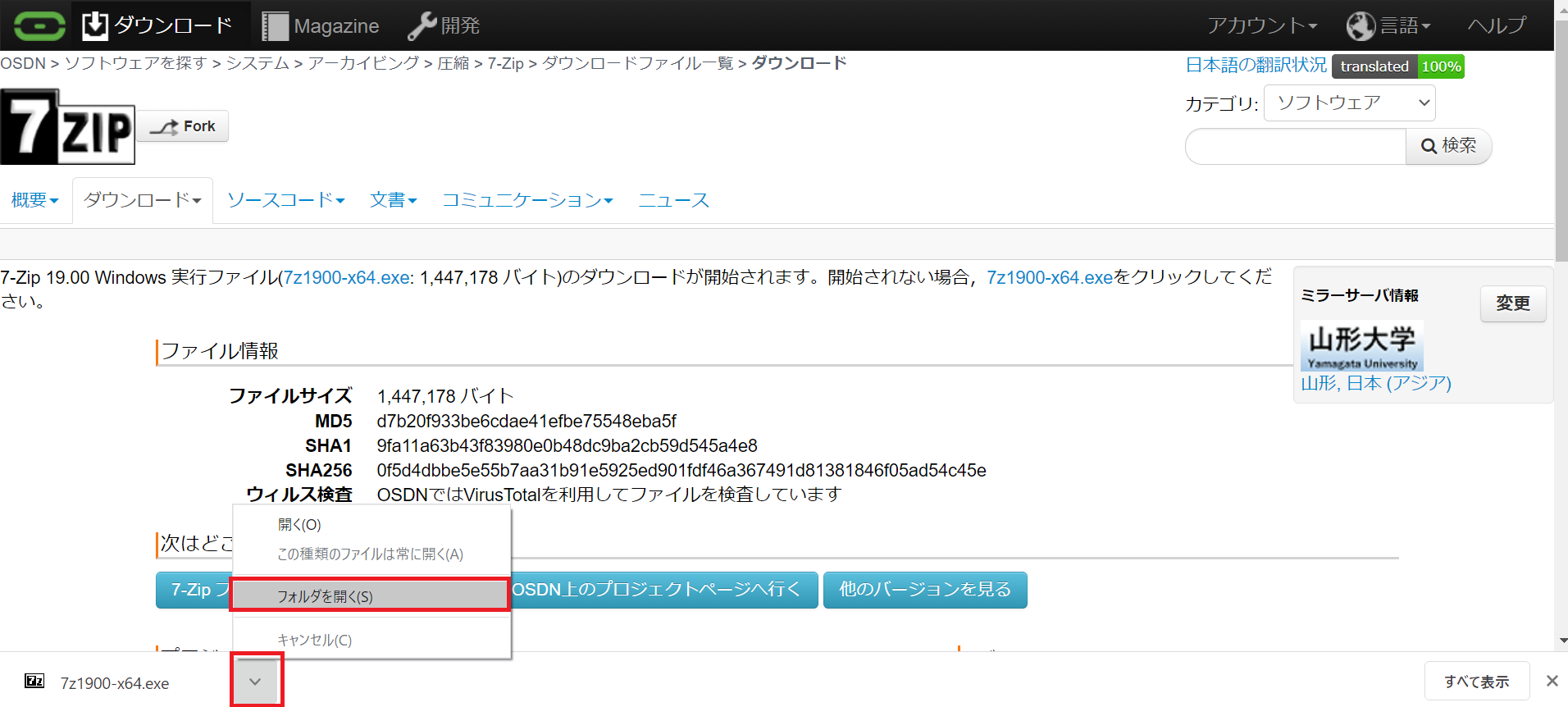Screen dimensions: 1568x707
Task: Choose この種類のファイルは常に開く(A) menu entry
Action: point(371,554)
